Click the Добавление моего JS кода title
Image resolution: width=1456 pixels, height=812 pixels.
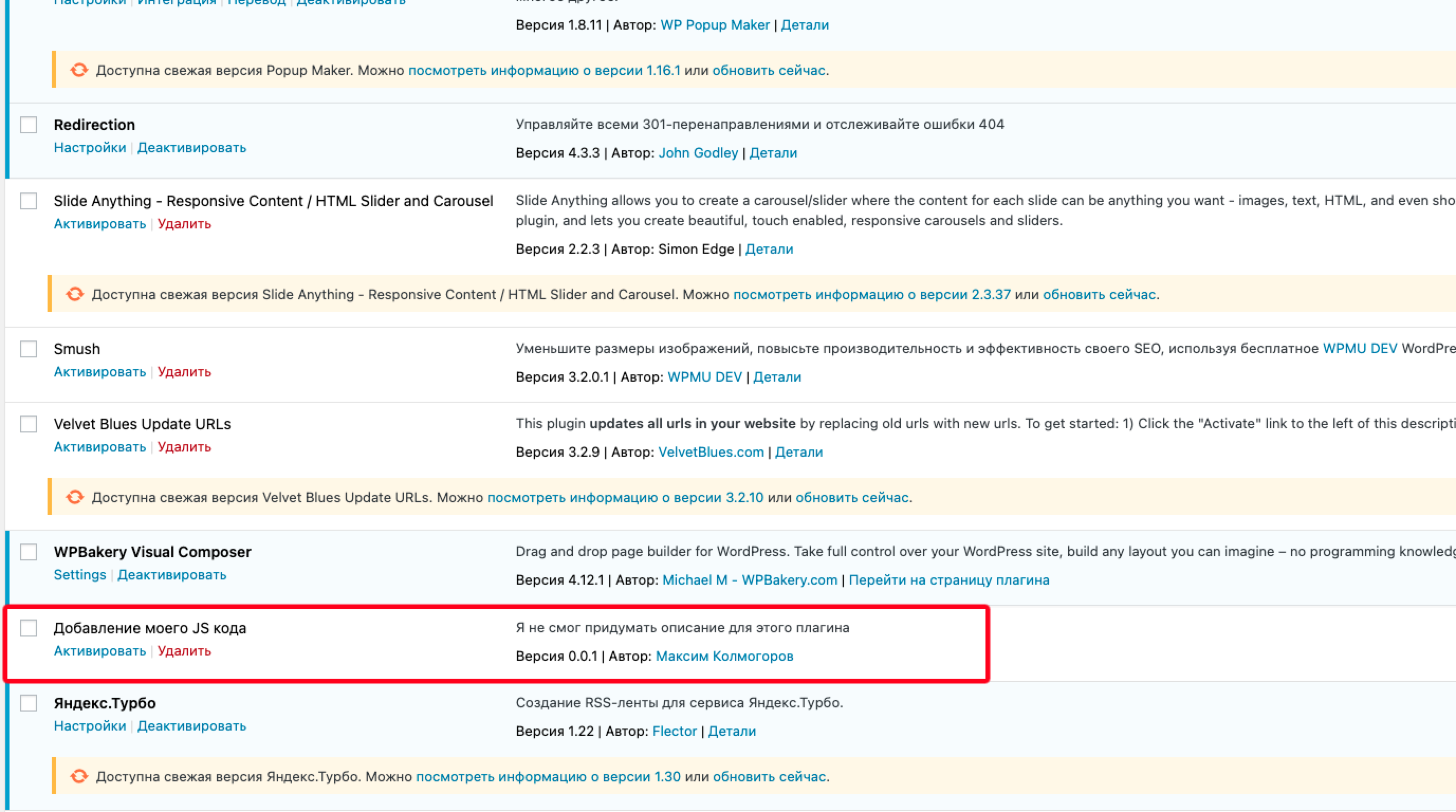pyautogui.click(x=150, y=629)
